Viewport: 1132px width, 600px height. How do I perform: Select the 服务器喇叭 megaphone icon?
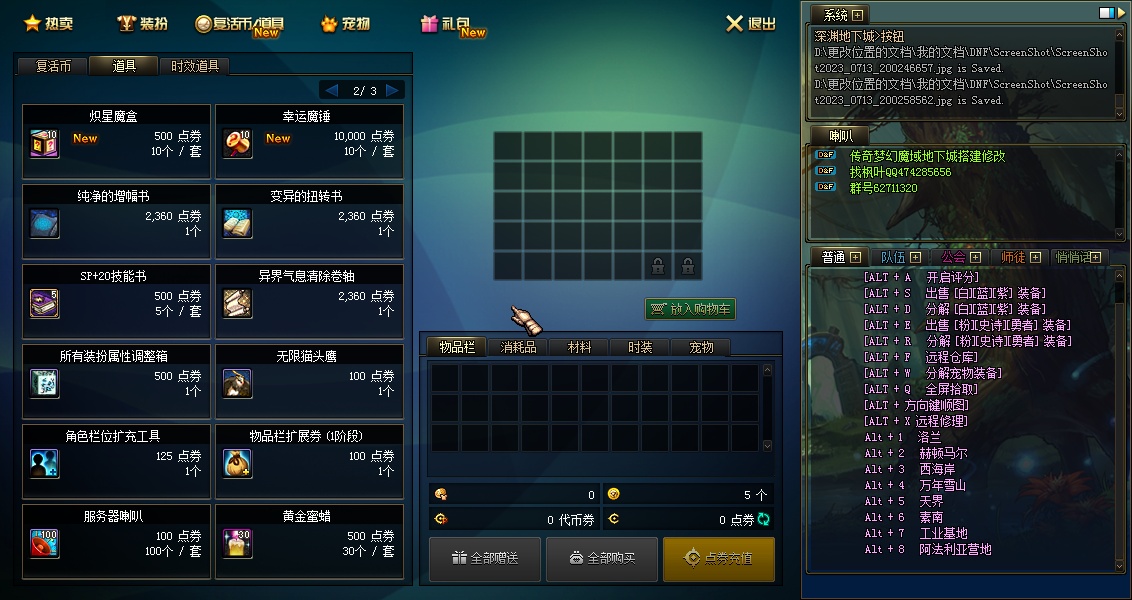tap(44, 544)
